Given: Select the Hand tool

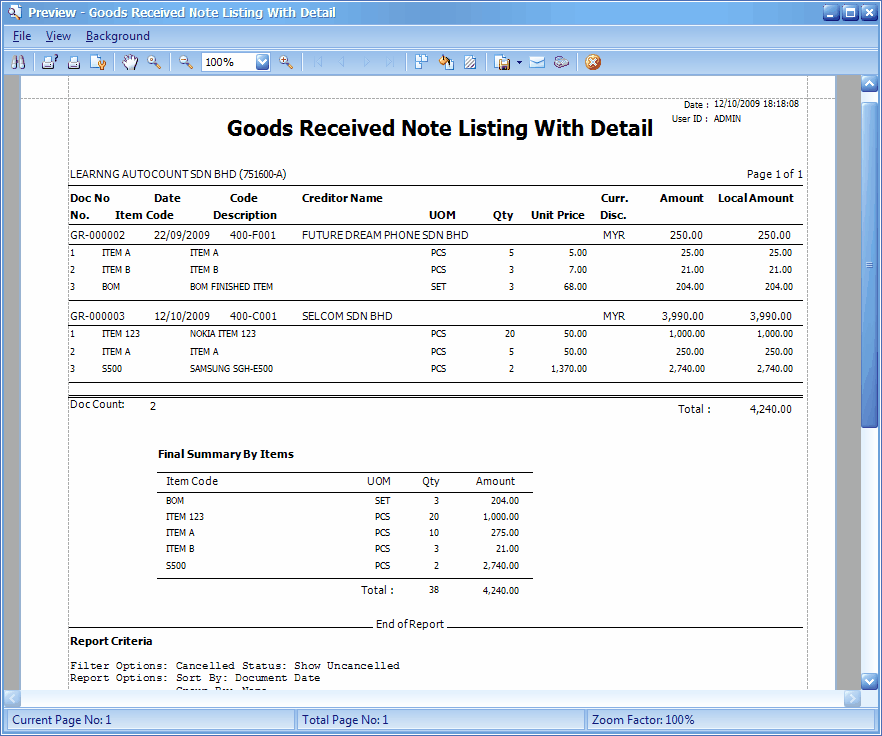Looking at the screenshot, I should tap(130, 62).
